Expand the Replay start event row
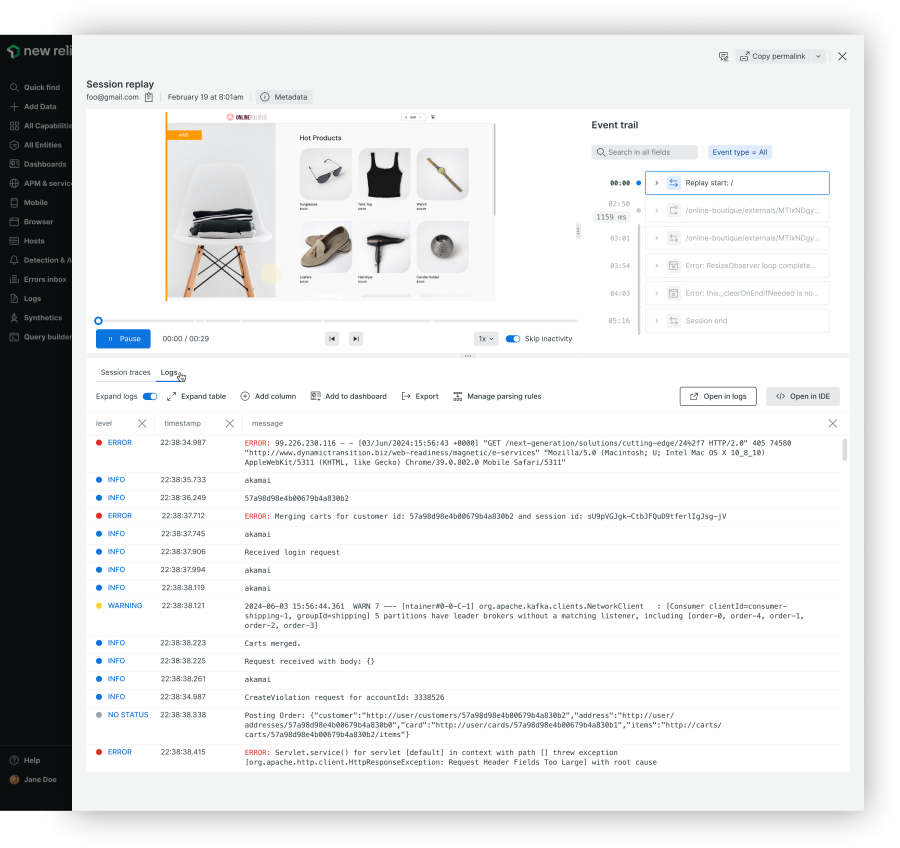This screenshot has width=900, height=848. pos(657,183)
